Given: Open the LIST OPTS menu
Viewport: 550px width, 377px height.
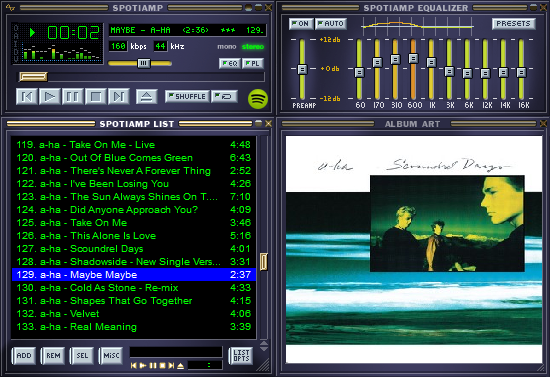Looking at the screenshot, I should coord(241,356).
